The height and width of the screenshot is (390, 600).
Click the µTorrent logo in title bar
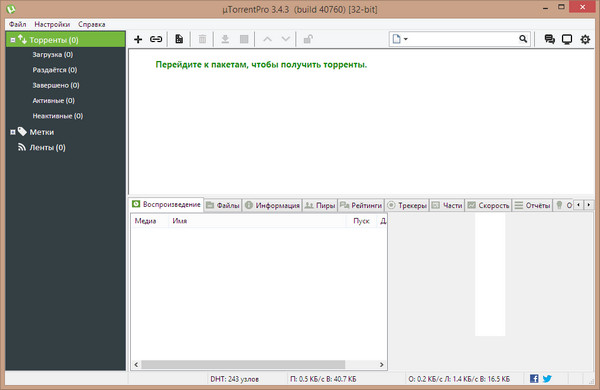pyautogui.click(x=11, y=9)
